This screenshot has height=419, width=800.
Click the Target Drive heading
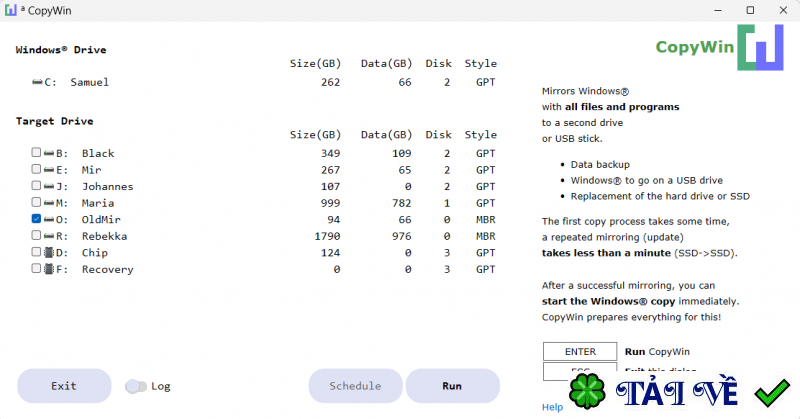pyautogui.click(x=55, y=121)
